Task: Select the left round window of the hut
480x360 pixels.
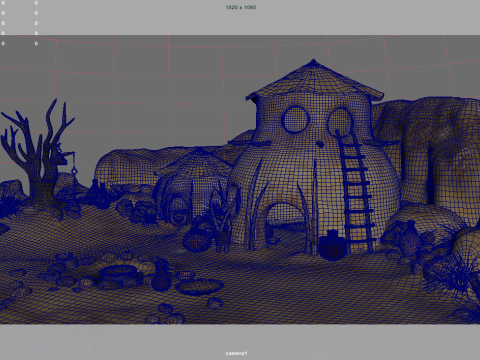Action: 295,120
